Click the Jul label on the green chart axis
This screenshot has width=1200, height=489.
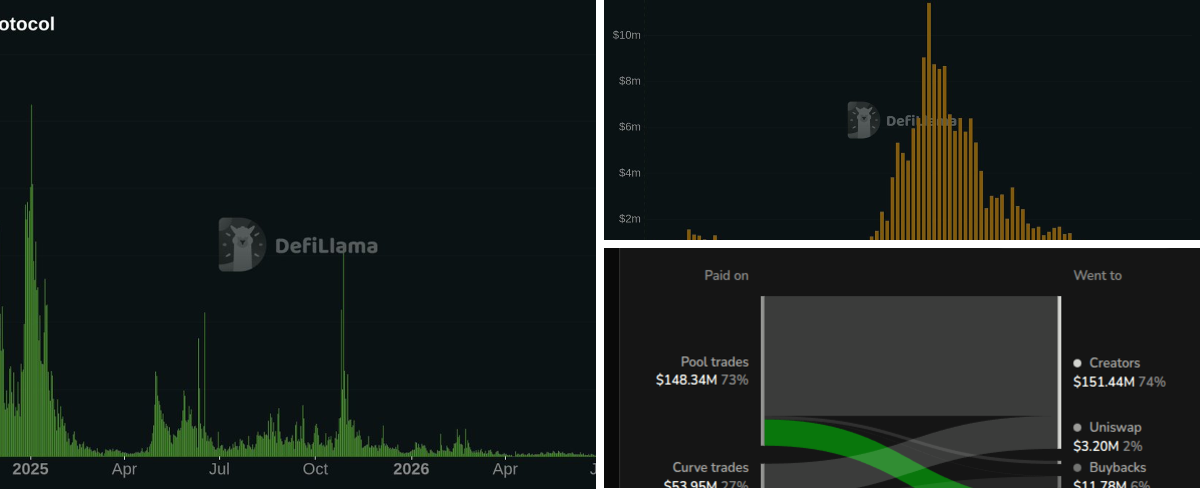point(219,468)
